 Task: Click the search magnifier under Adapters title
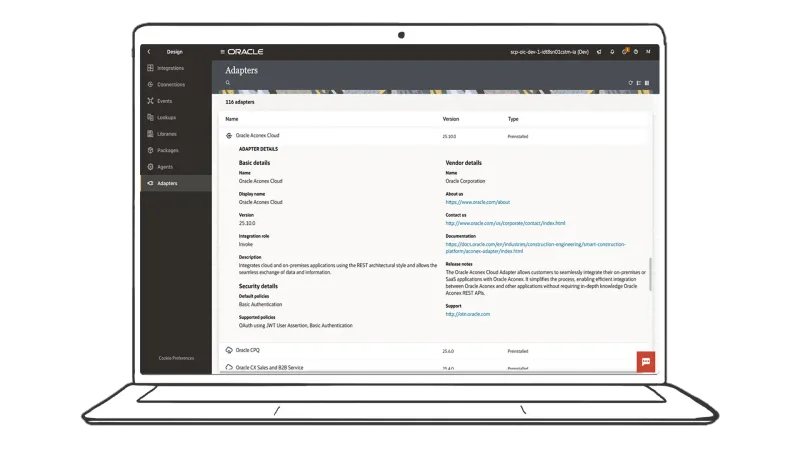228,83
